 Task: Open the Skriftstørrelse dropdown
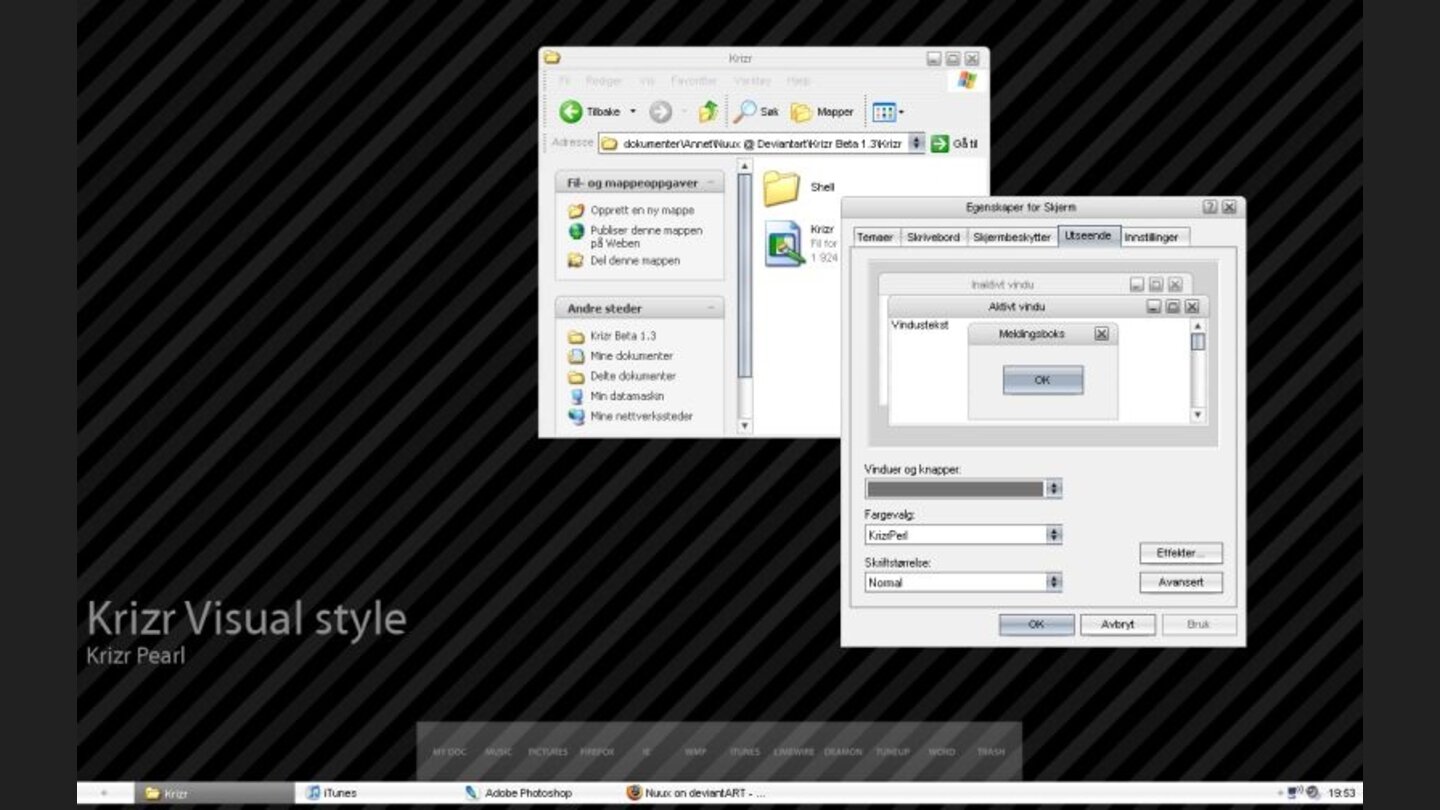tap(1053, 582)
